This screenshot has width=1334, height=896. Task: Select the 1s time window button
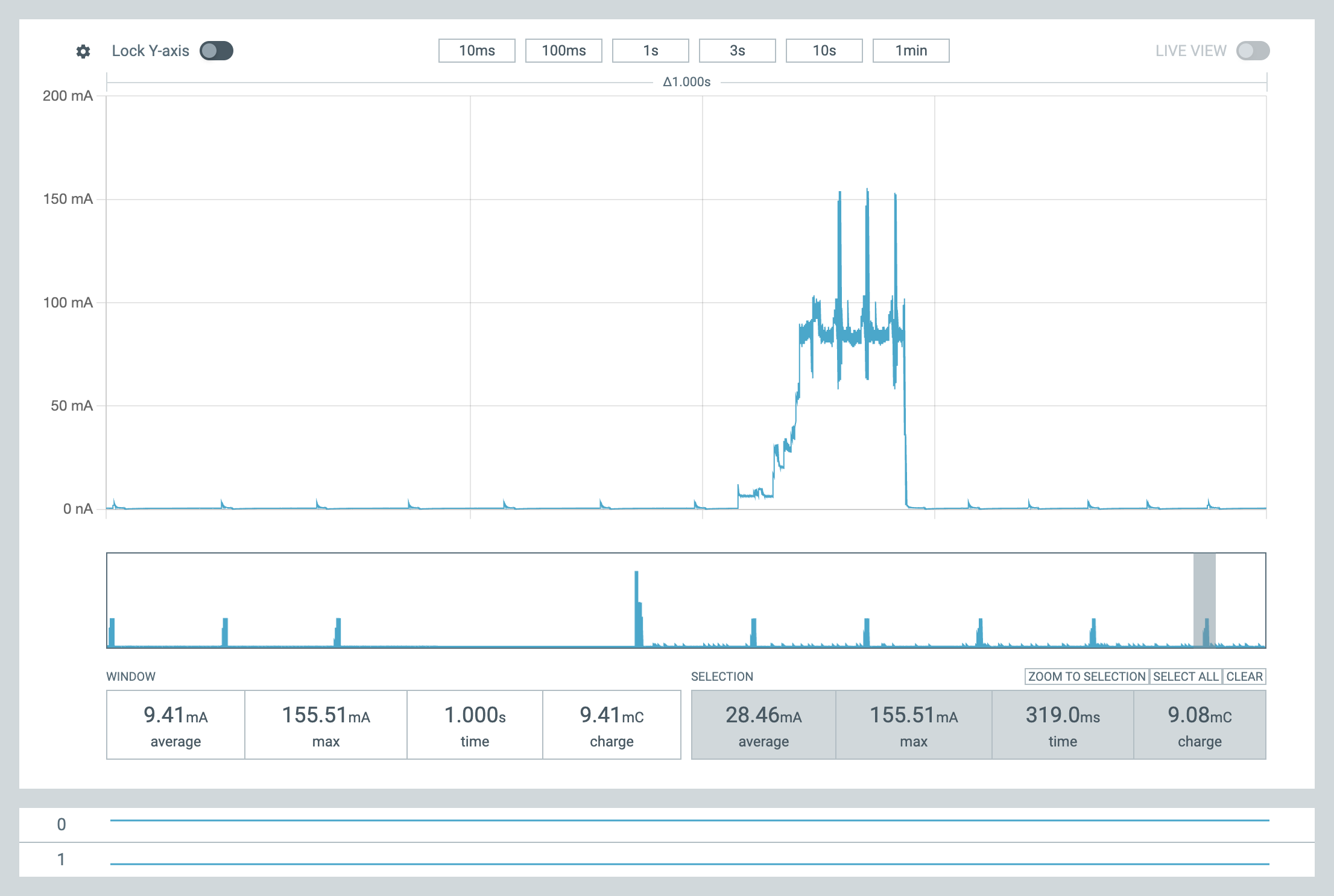coord(650,51)
